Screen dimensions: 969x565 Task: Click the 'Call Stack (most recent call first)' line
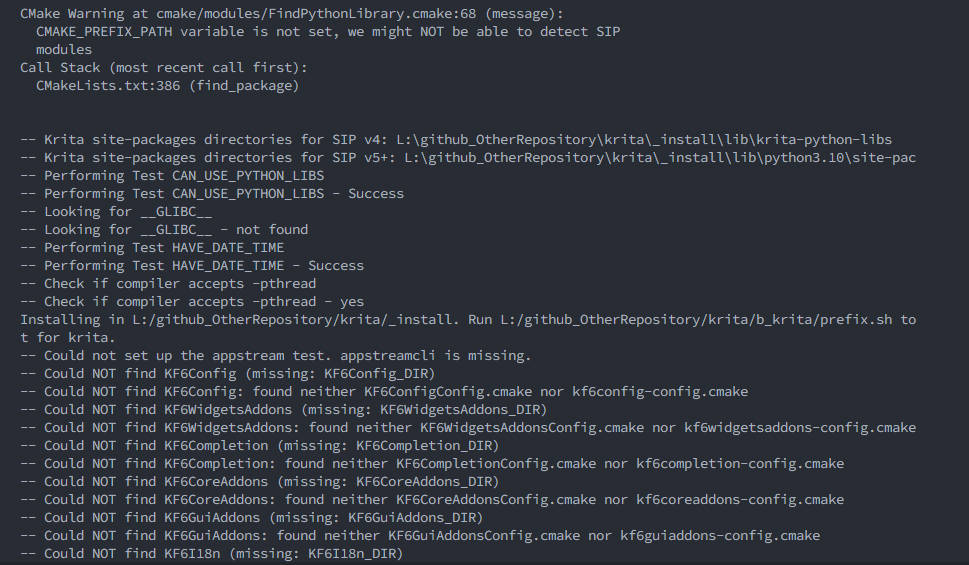164,68
